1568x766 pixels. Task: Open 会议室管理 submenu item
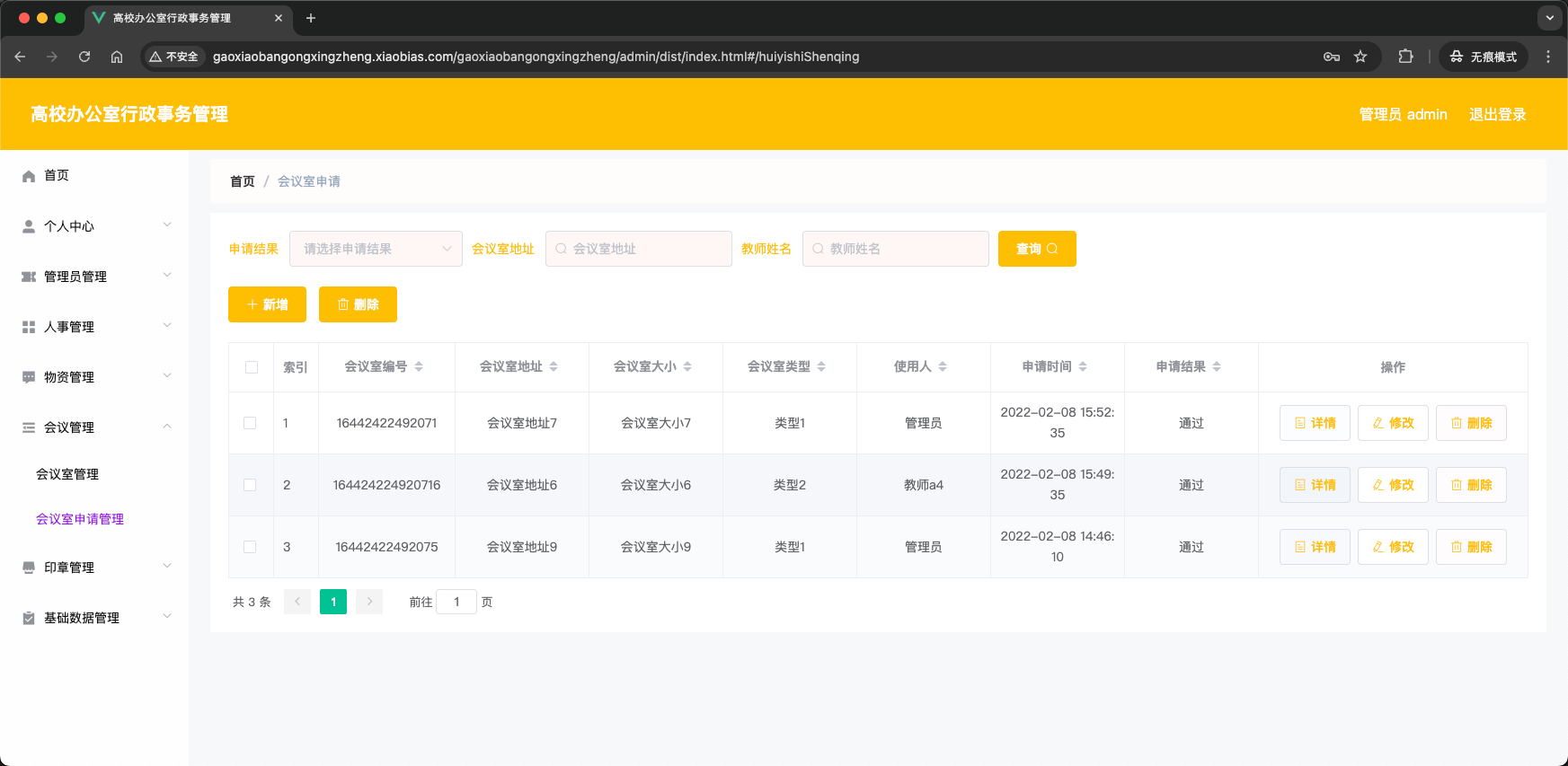[x=67, y=474]
